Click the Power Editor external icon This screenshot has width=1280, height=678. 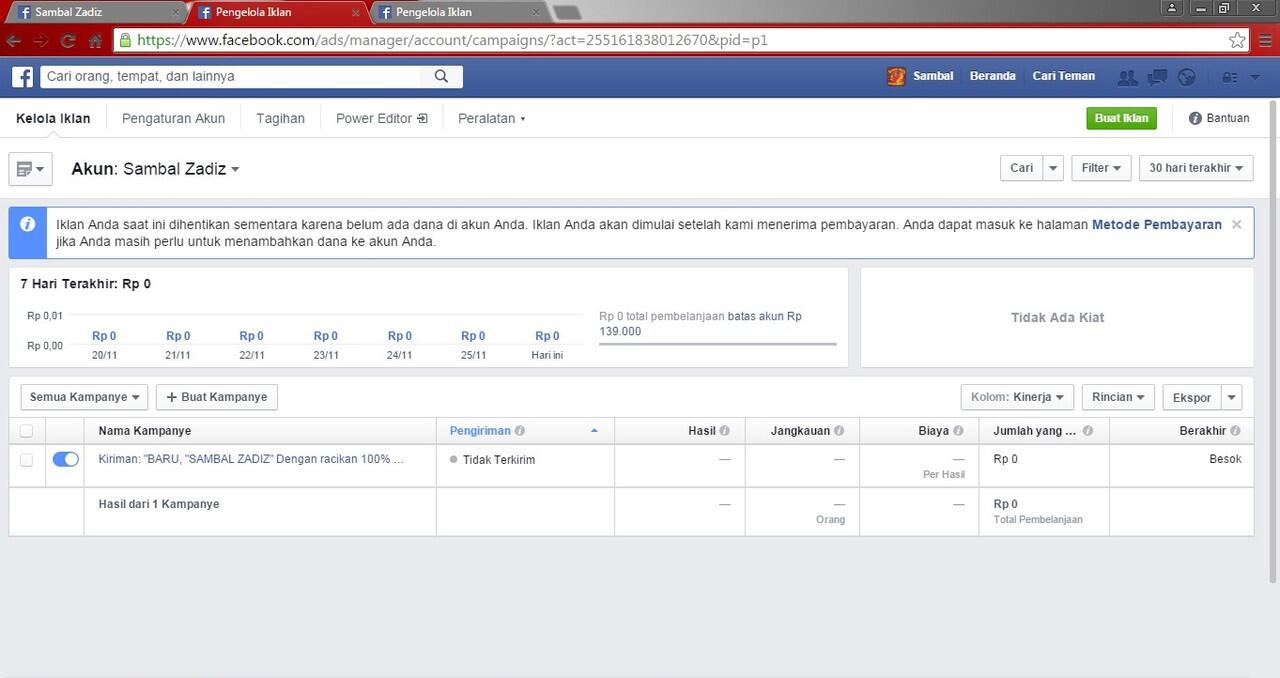[x=422, y=118]
